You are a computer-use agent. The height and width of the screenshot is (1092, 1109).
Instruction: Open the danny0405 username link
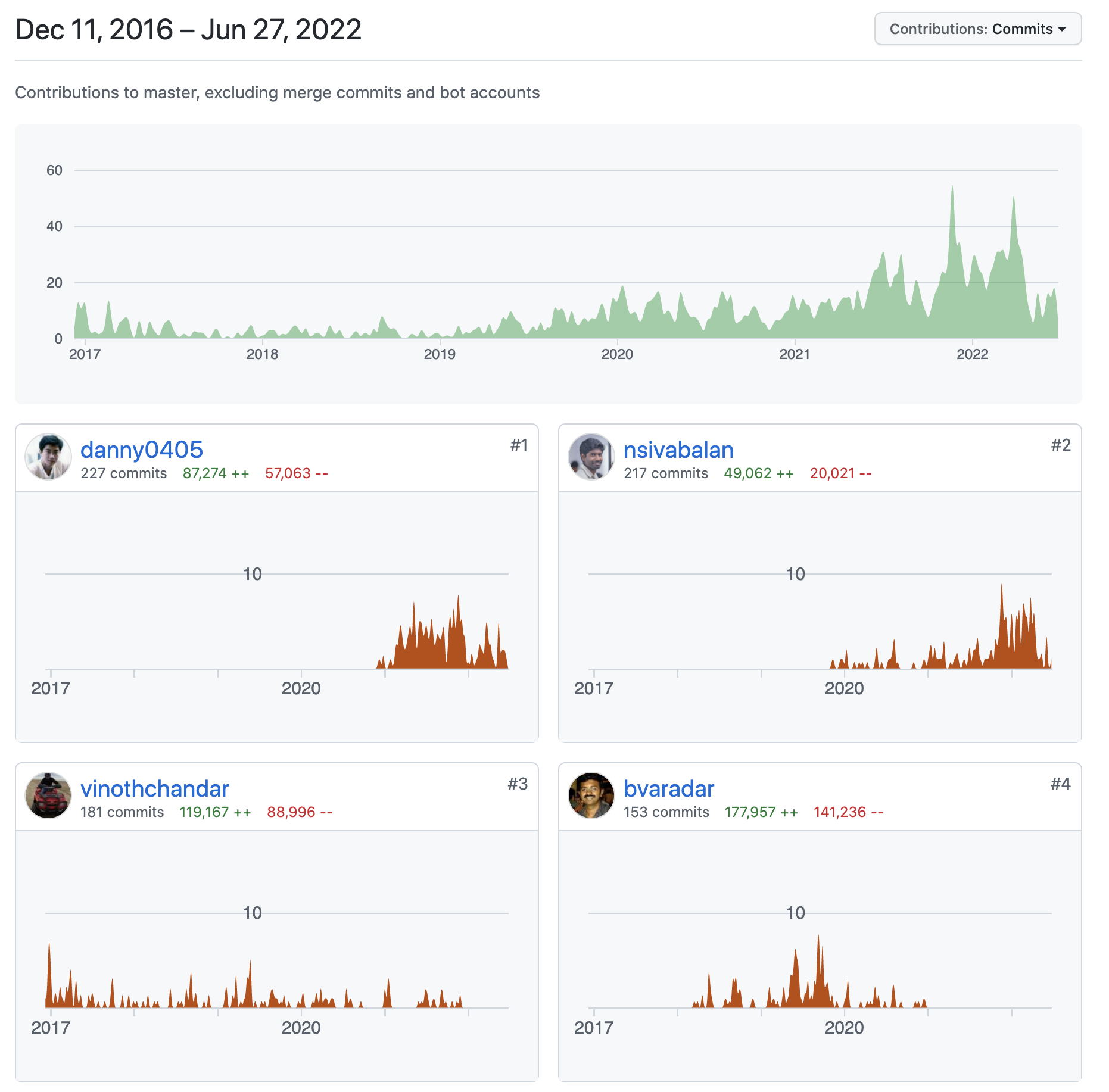point(142,450)
